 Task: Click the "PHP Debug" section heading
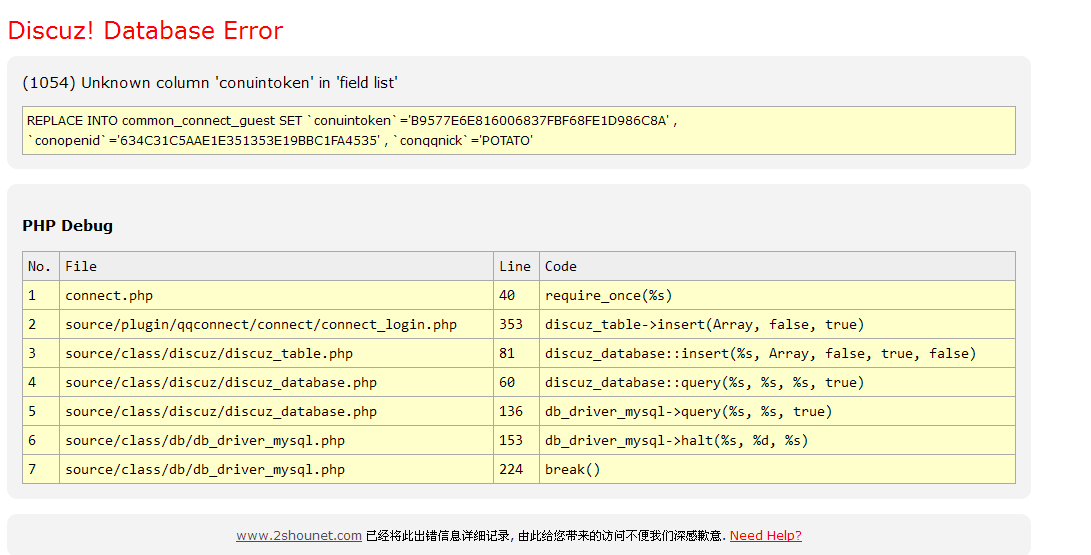click(67, 226)
